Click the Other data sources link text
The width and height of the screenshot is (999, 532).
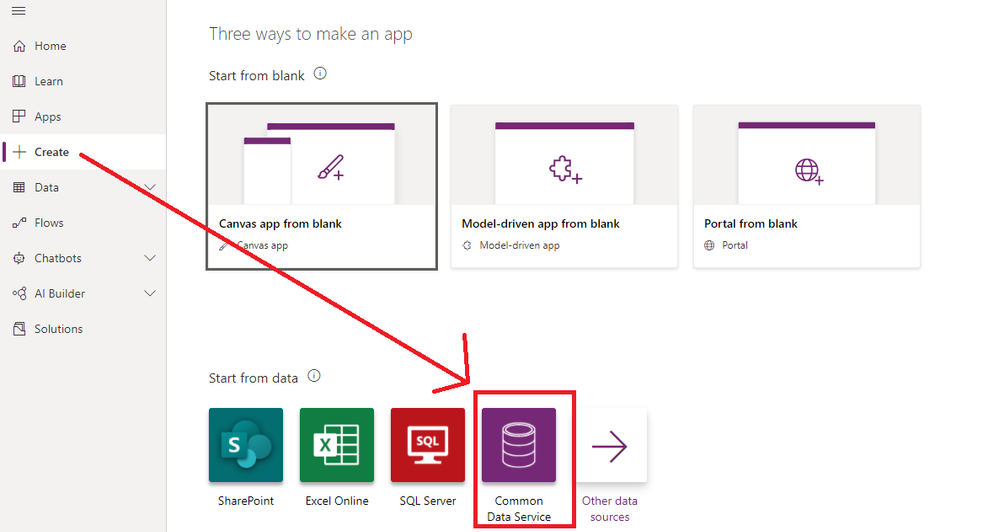pos(610,508)
